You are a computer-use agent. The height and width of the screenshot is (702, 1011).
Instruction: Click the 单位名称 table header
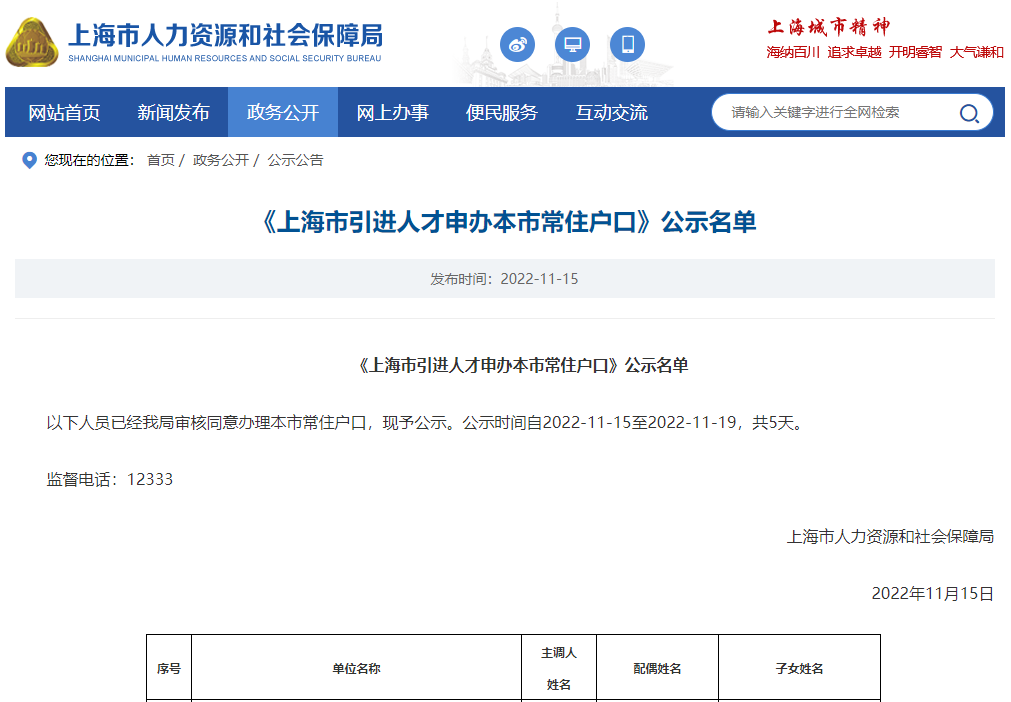(357, 668)
